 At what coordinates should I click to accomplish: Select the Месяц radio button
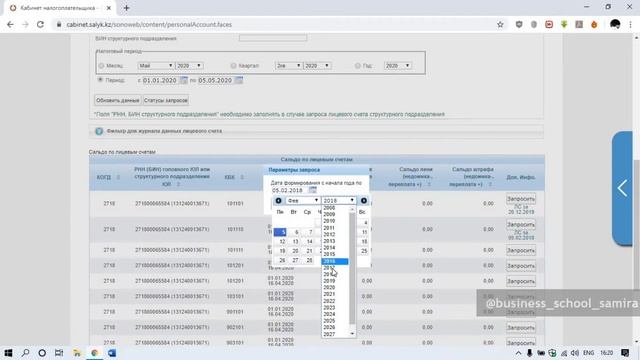coord(101,66)
